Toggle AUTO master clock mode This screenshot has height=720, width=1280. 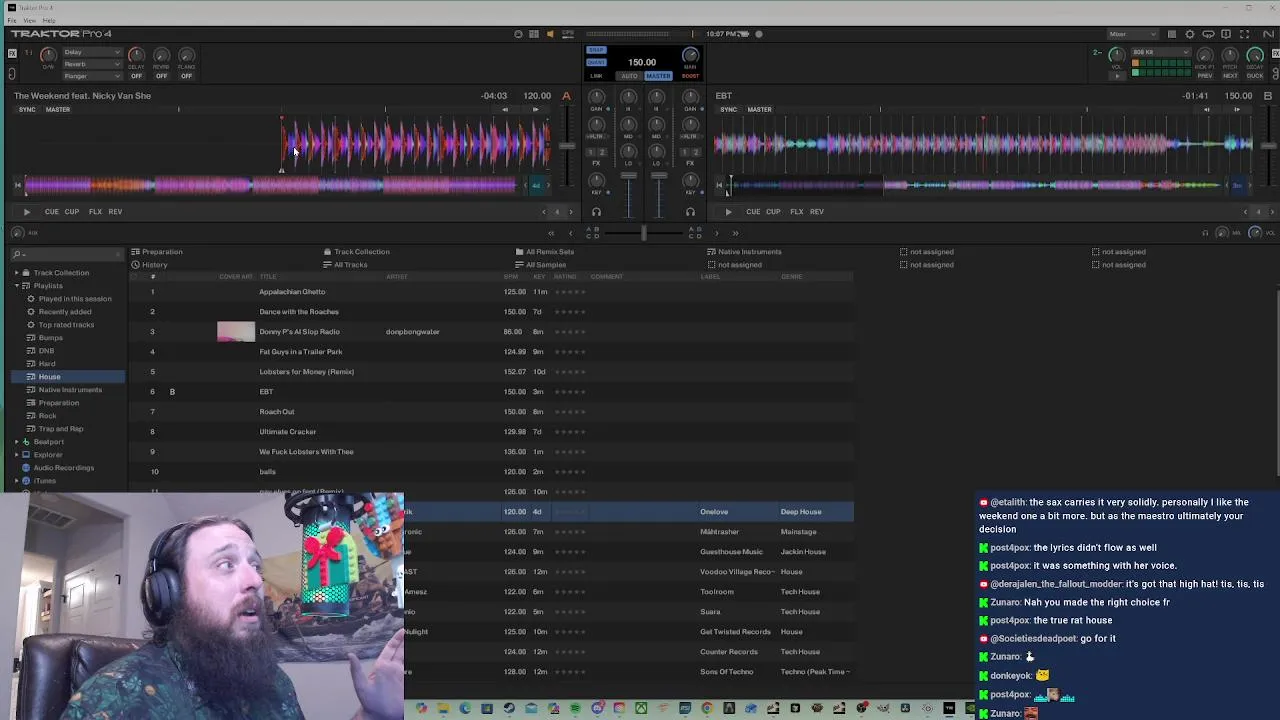click(x=629, y=76)
